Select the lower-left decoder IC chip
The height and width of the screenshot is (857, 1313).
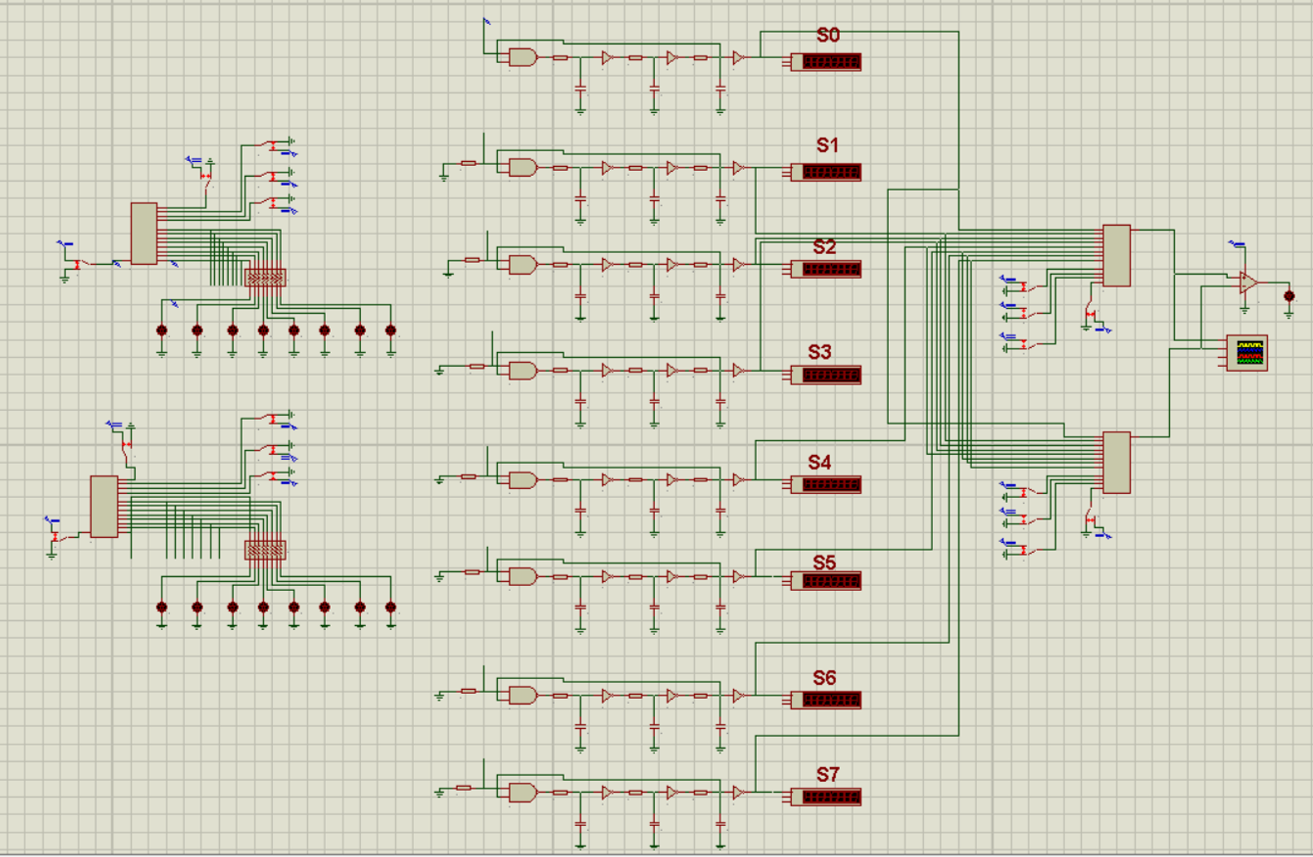pos(104,506)
